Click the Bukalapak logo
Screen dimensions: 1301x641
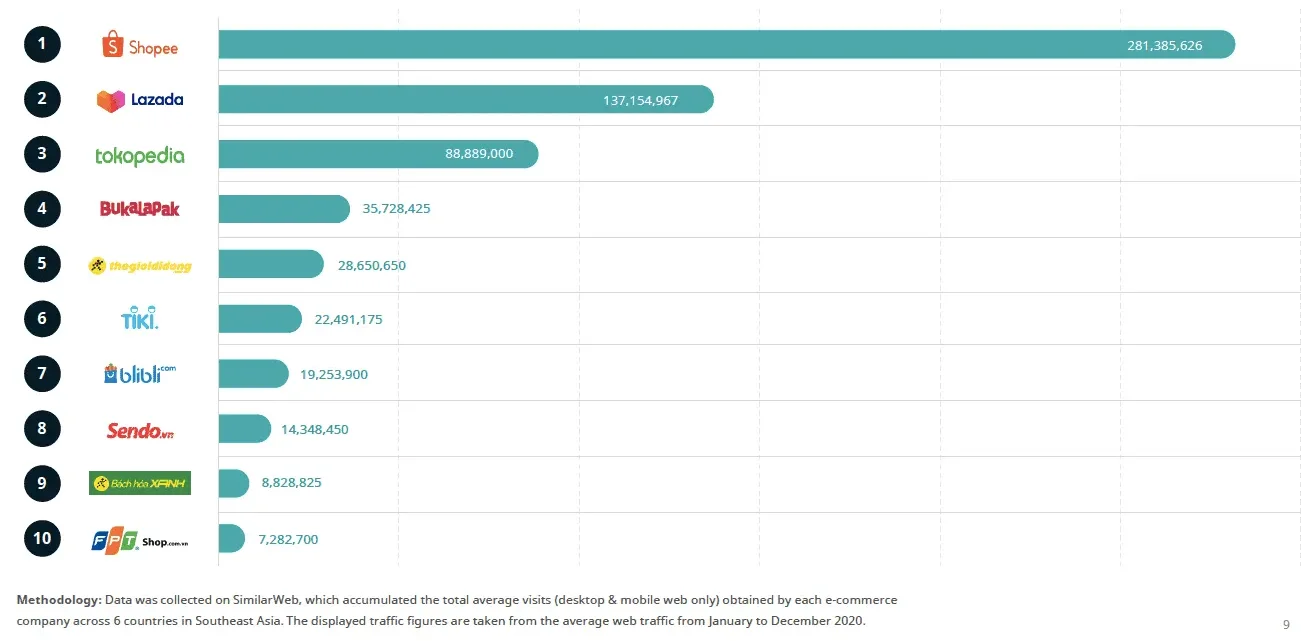point(140,209)
